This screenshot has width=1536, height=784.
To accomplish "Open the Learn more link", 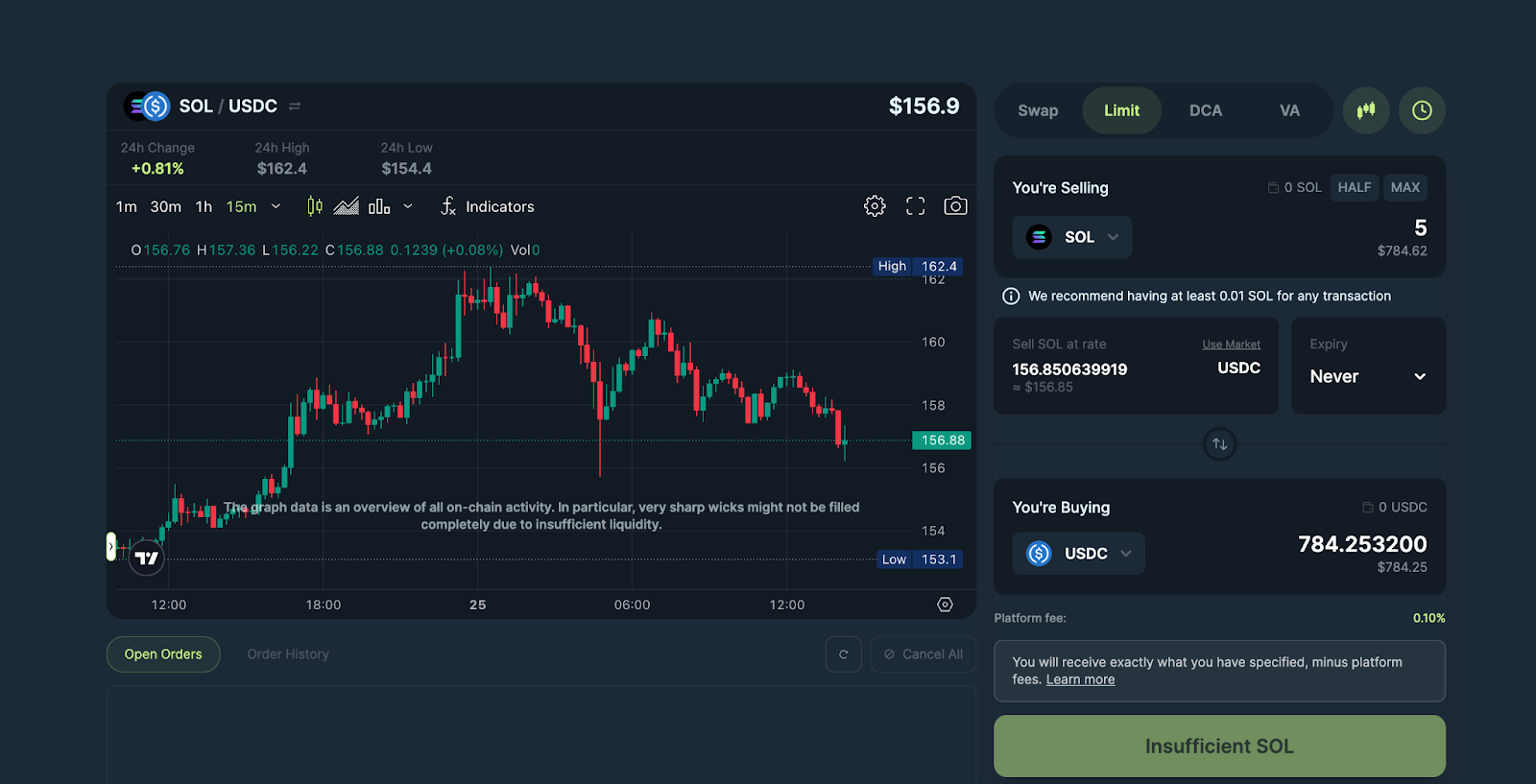I will 1080,679.
